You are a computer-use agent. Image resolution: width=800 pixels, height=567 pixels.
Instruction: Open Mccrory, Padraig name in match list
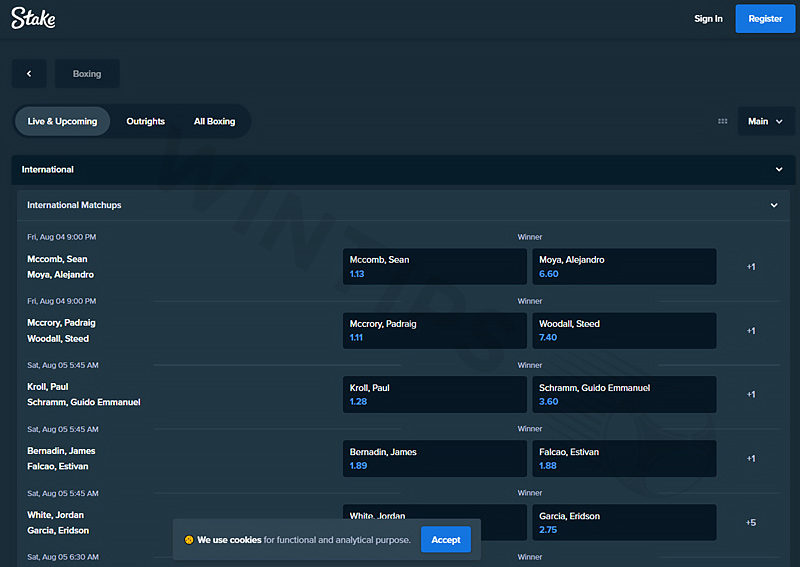pyautogui.click(x=61, y=323)
